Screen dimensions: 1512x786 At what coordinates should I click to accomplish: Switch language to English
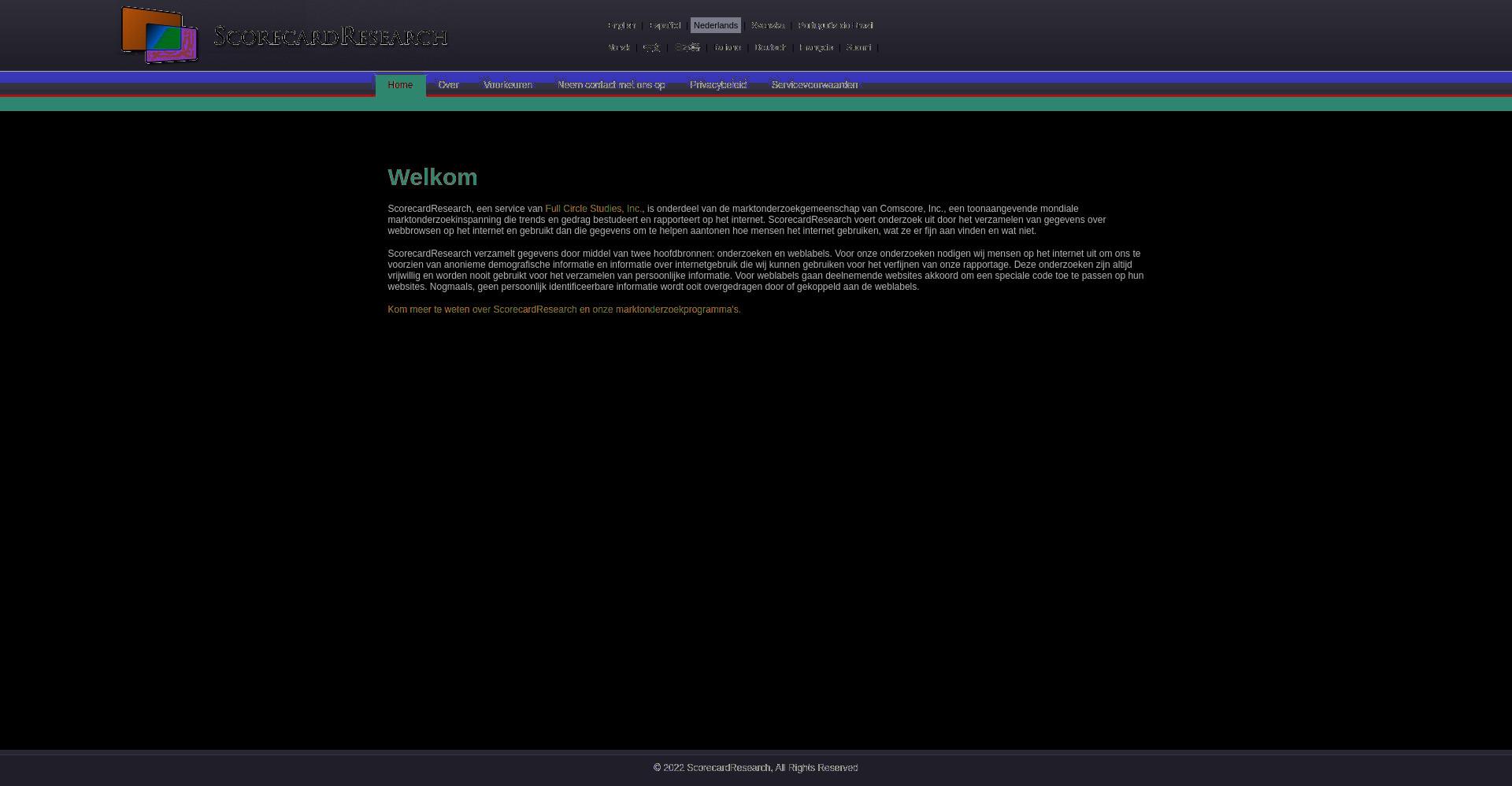621,25
